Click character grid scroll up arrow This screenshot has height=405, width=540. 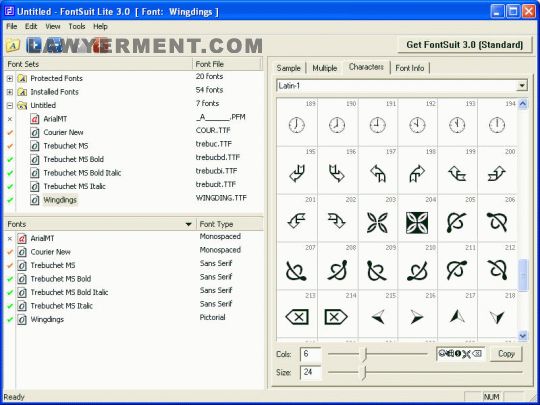click(x=523, y=104)
